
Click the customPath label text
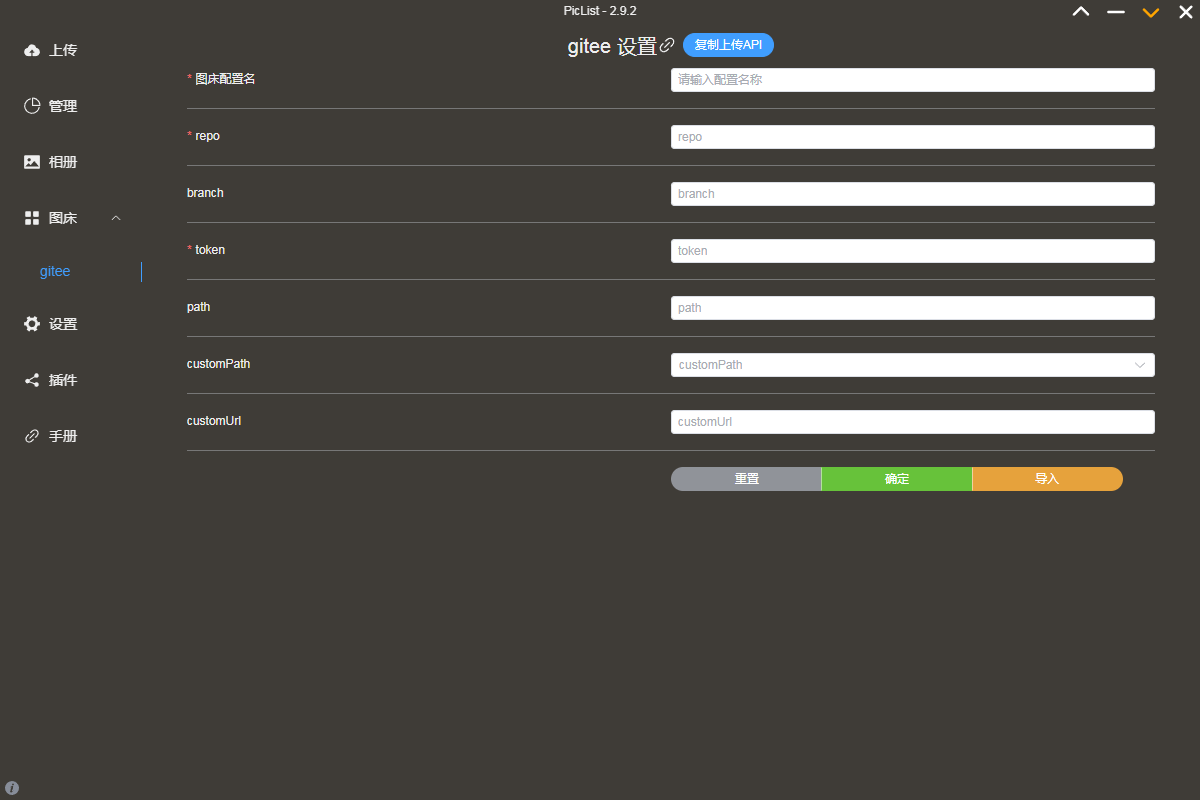point(218,364)
